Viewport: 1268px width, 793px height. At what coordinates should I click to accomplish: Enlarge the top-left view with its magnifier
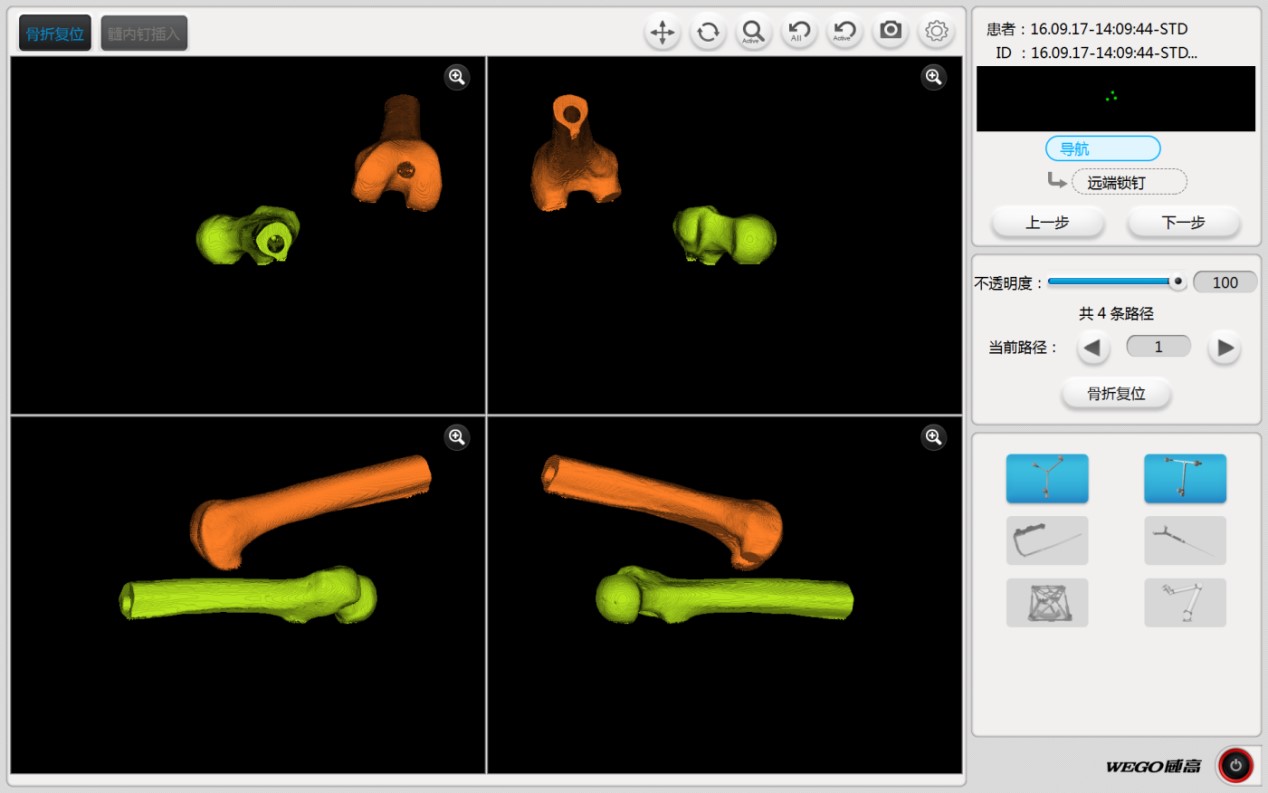point(457,77)
